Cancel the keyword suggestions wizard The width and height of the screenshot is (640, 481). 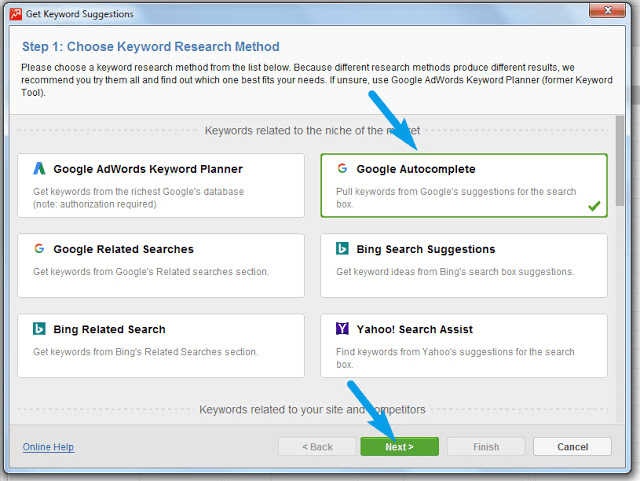pyautogui.click(x=572, y=447)
